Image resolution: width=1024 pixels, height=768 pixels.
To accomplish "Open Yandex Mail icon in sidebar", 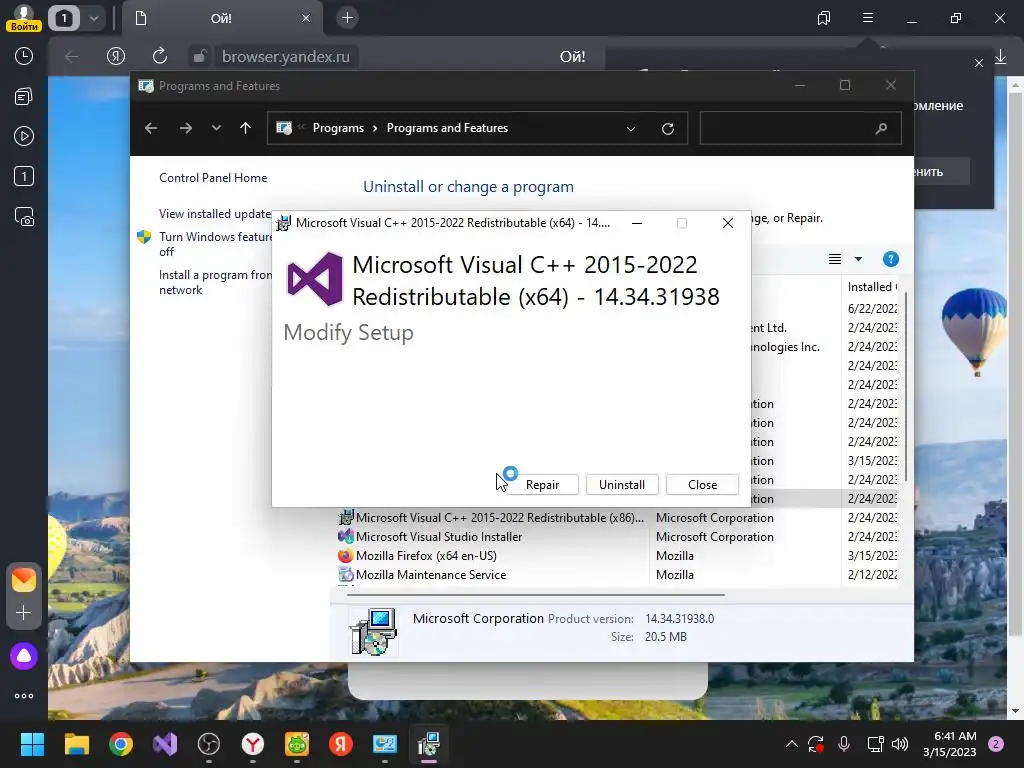I will tap(24, 580).
